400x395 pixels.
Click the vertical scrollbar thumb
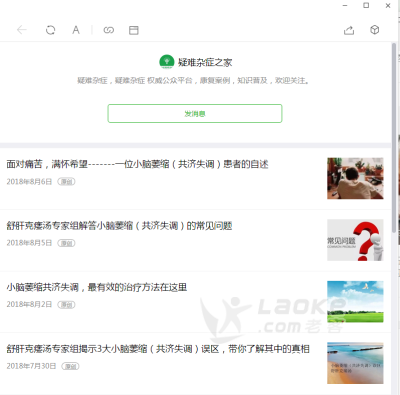tap(394, 137)
